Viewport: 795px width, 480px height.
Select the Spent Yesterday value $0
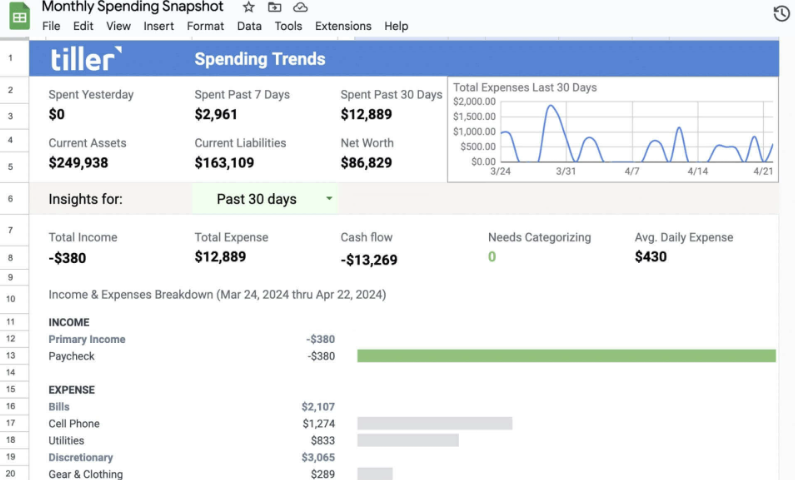[57, 115]
